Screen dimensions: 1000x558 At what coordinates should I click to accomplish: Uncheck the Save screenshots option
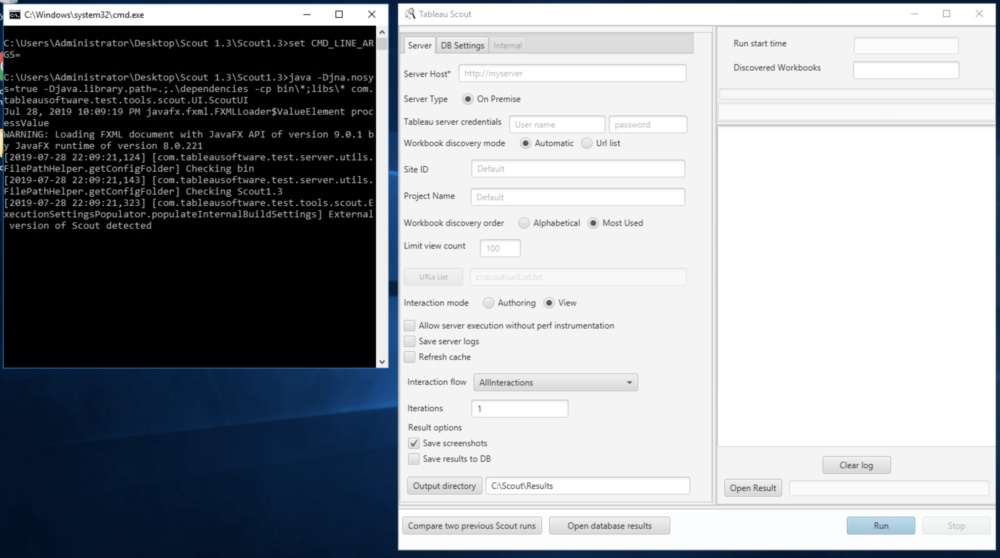coord(414,443)
